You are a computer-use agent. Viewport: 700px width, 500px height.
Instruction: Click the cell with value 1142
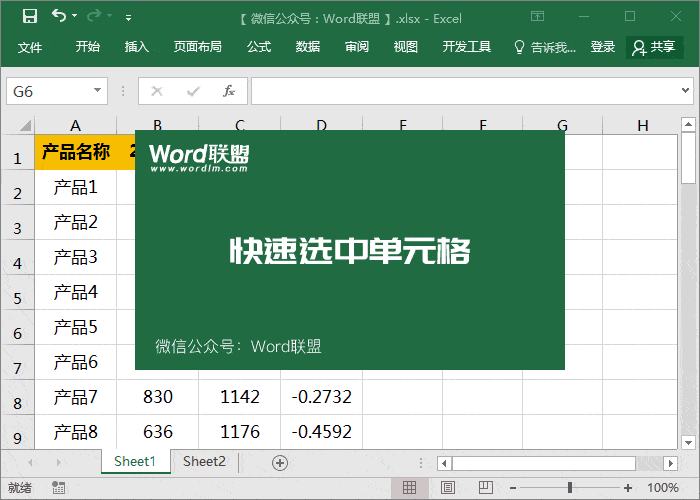pos(240,397)
